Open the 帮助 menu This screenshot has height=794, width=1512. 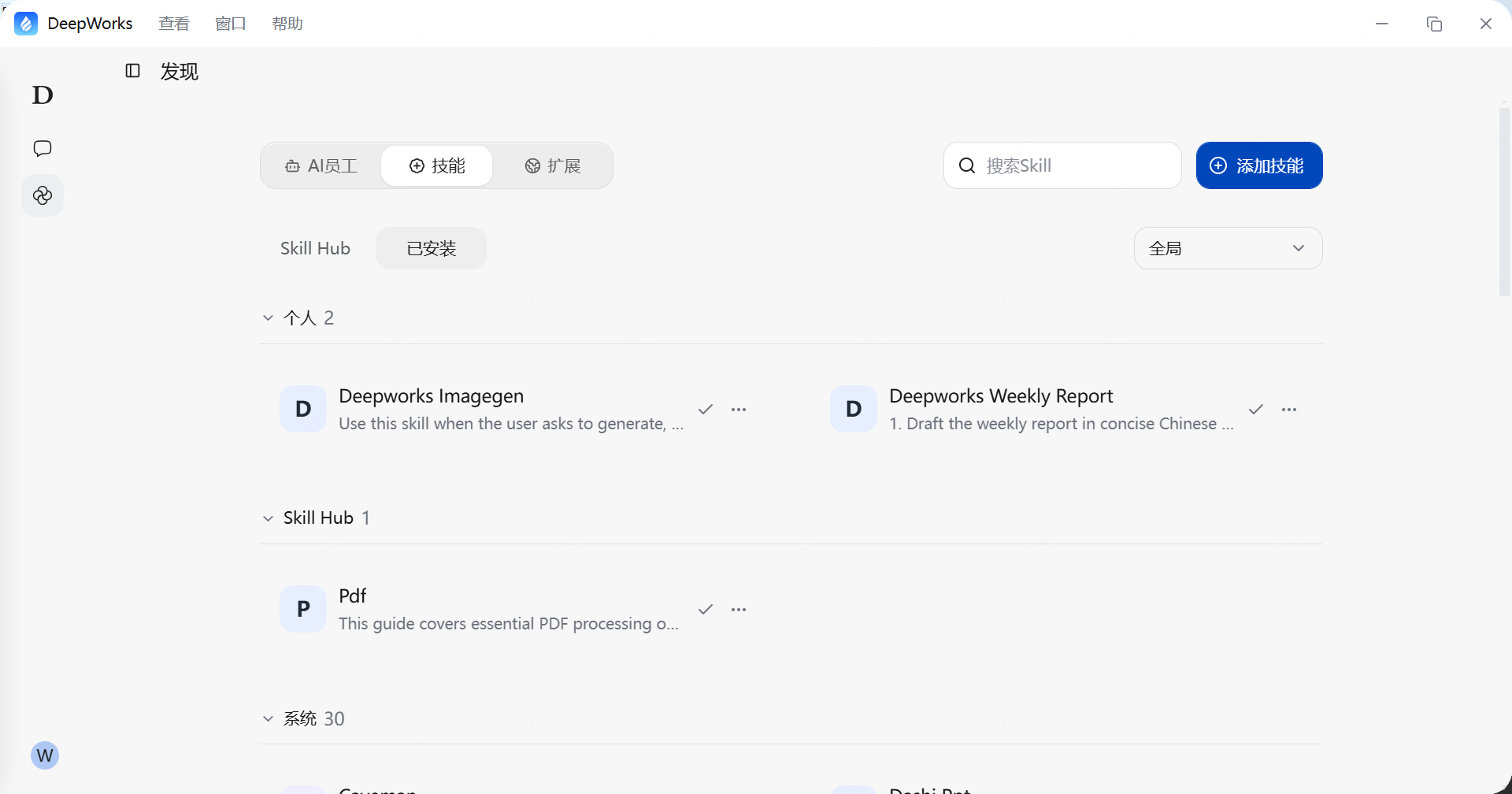[287, 24]
